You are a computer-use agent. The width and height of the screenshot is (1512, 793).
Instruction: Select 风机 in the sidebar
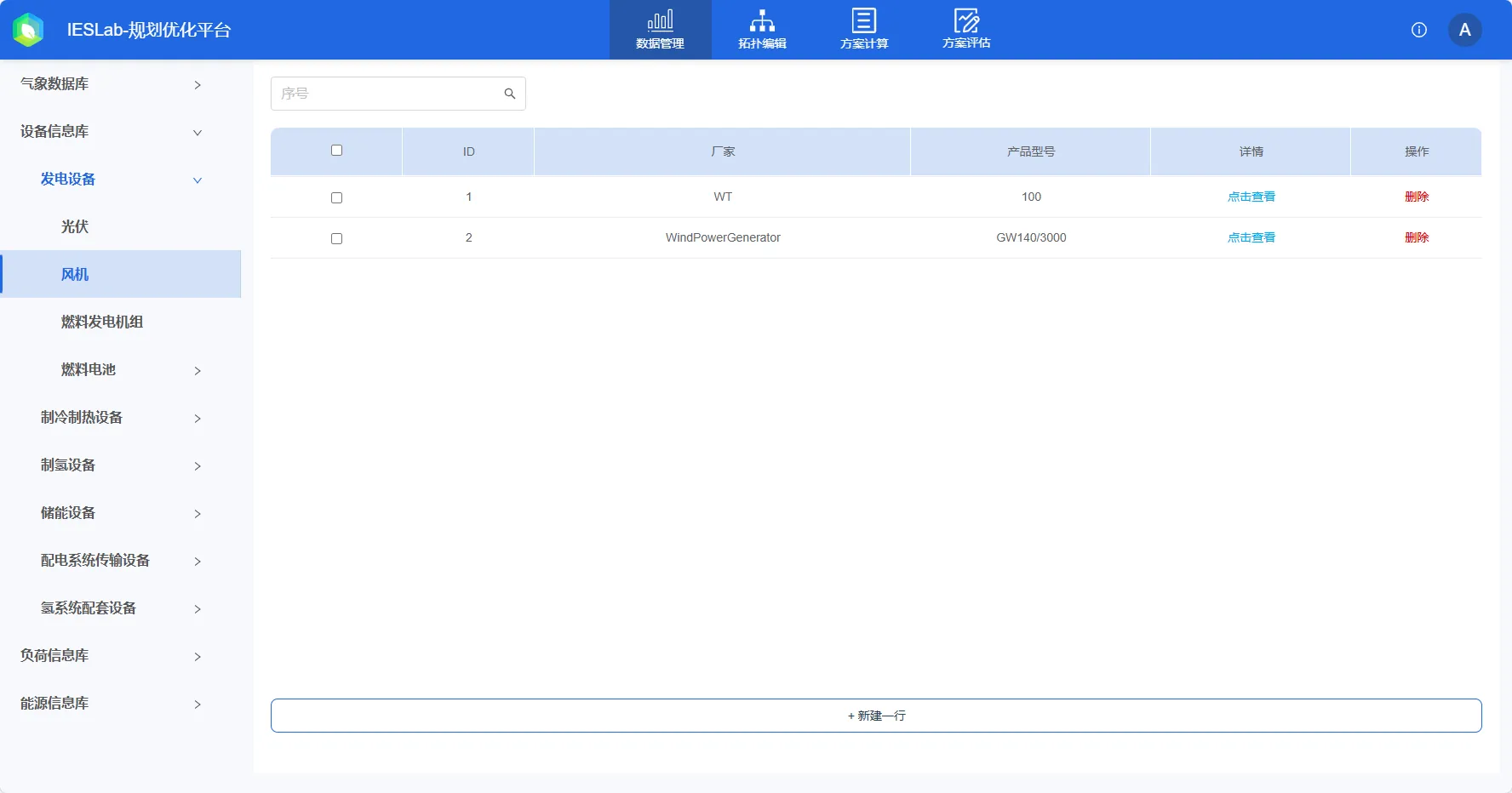click(121, 274)
